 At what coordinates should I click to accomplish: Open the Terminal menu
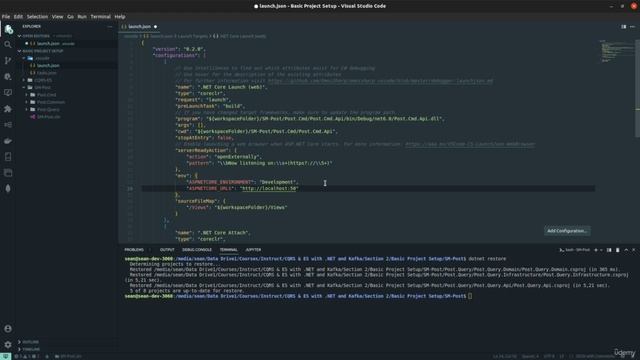(100, 17)
